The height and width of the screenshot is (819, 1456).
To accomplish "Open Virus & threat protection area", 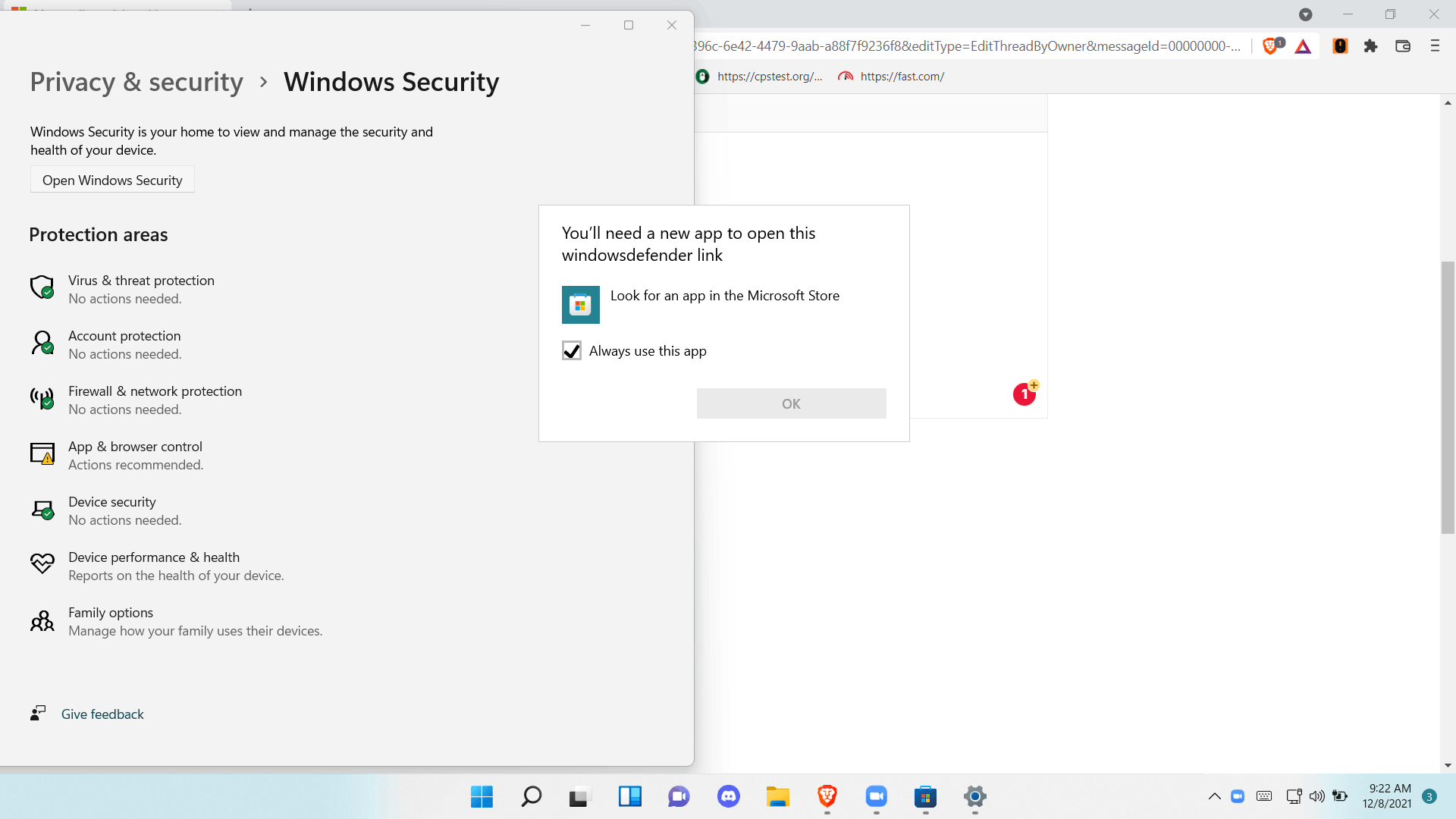I will [121, 289].
